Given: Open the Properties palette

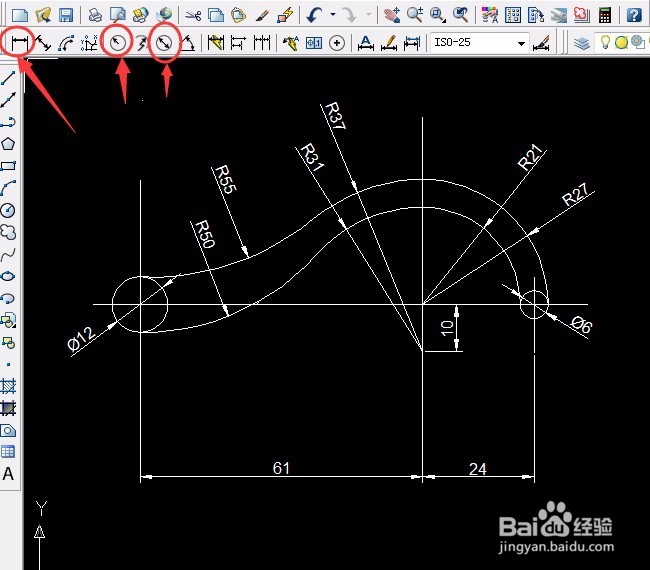Looking at the screenshot, I should (490, 15).
